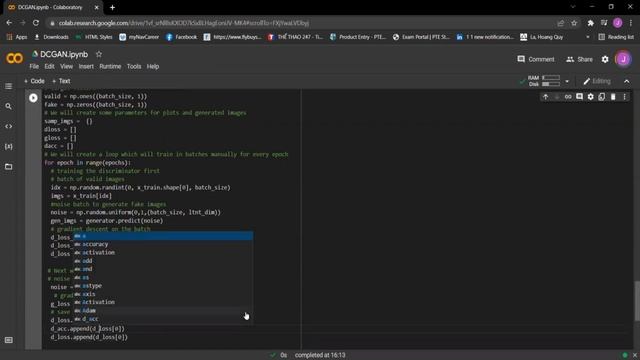
Task: Open the Runtime menu
Action: point(110,67)
